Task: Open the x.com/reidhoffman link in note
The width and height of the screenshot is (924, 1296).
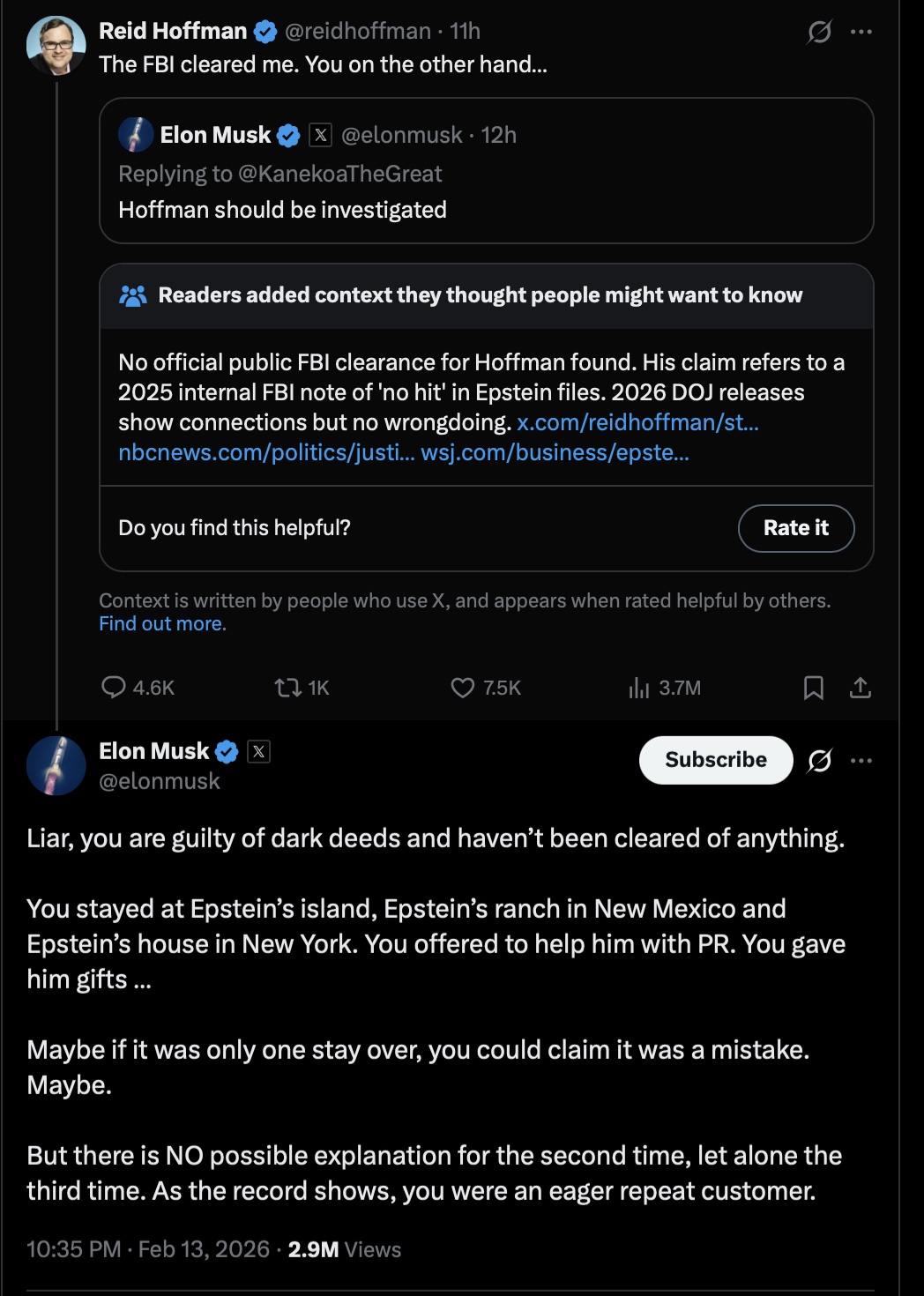Action: click(x=637, y=422)
